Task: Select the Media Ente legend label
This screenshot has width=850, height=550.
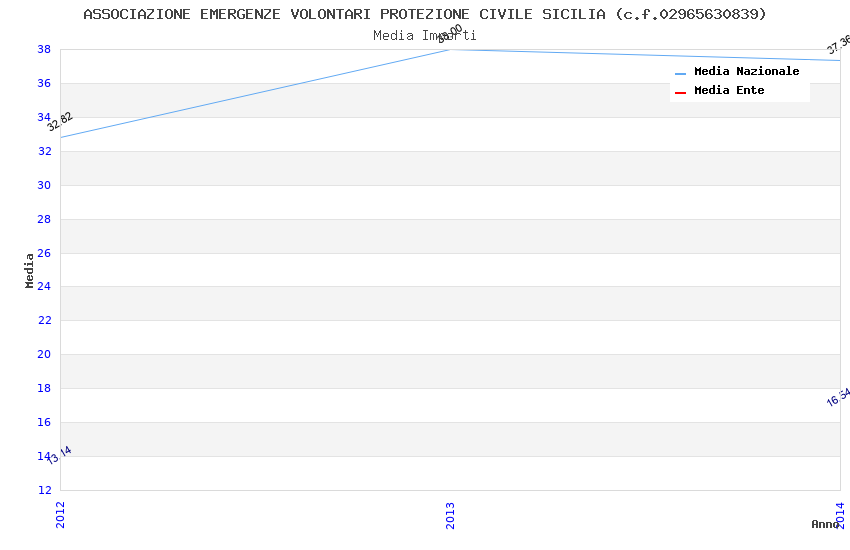Action: point(729,91)
